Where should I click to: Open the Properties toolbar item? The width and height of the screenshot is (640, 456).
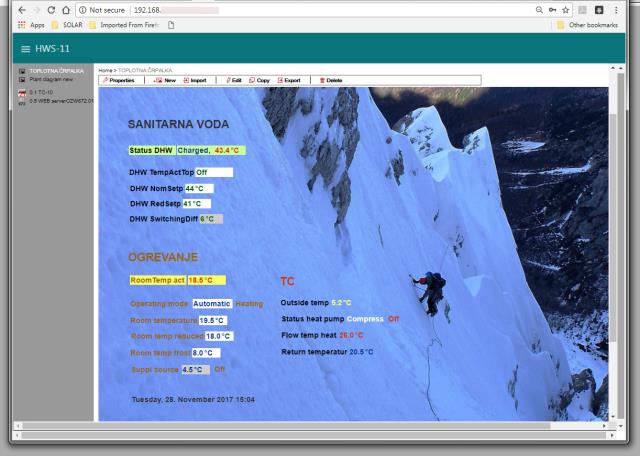(x=119, y=80)
